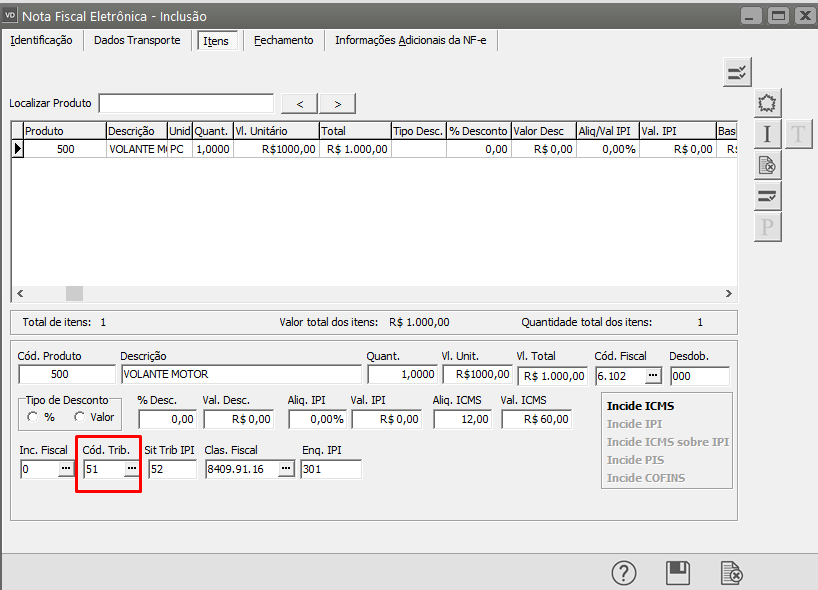Open the Clas. Fiscal lookup ellipsis button
The image size is (818, 590).
(x=285, y=469)
